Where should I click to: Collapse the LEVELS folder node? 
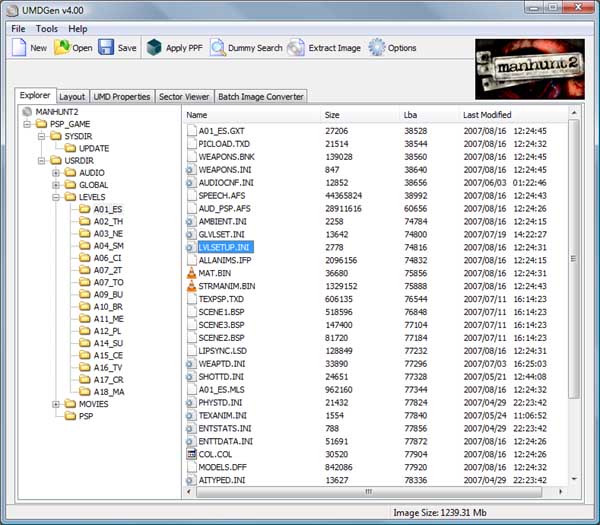pos(56,197)
